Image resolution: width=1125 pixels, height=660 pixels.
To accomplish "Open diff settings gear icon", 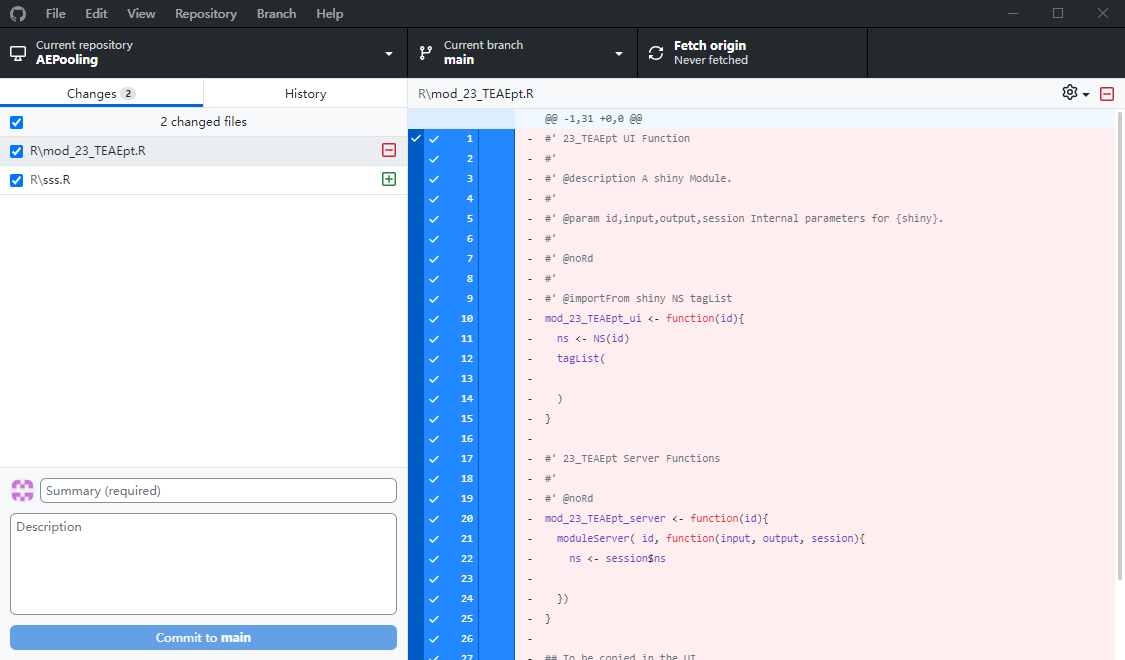I will click(1070, 93).
